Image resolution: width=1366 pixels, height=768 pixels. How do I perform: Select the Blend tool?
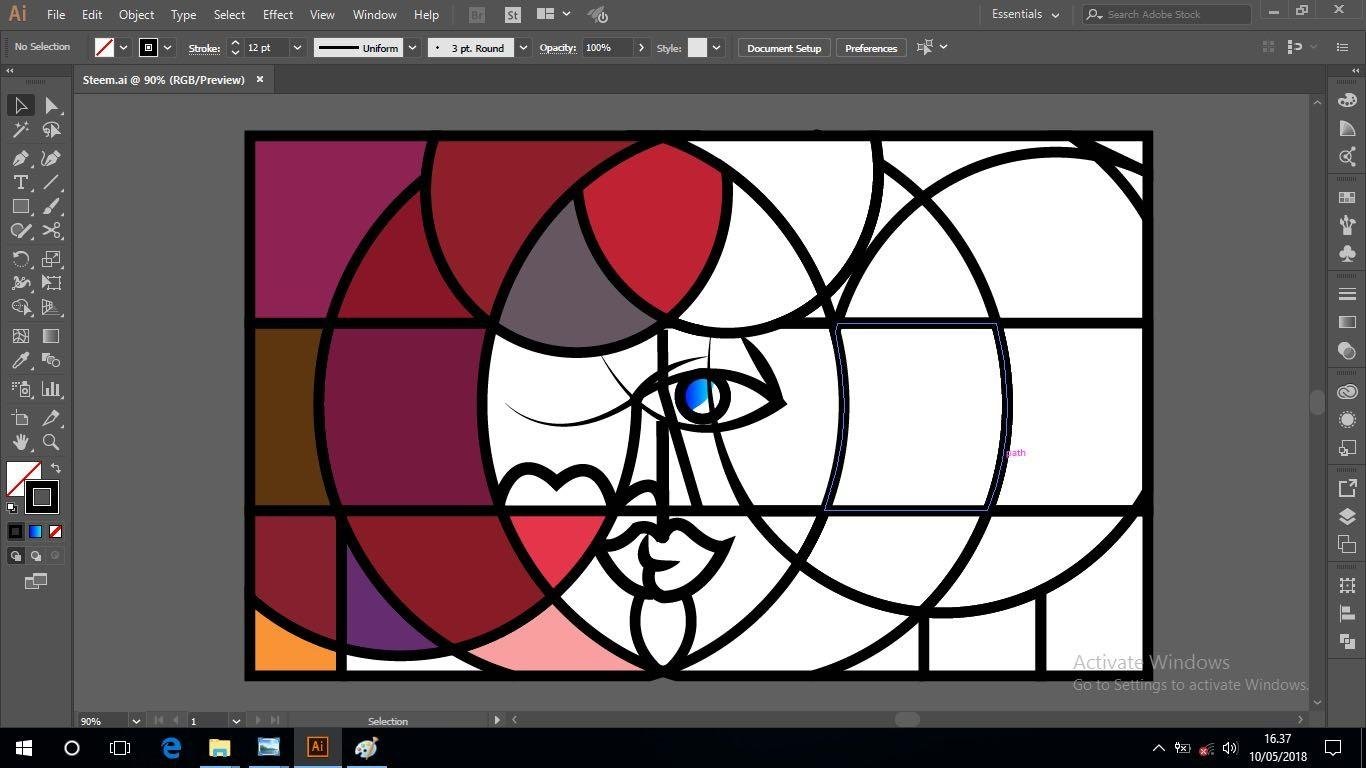click(51, 360)
